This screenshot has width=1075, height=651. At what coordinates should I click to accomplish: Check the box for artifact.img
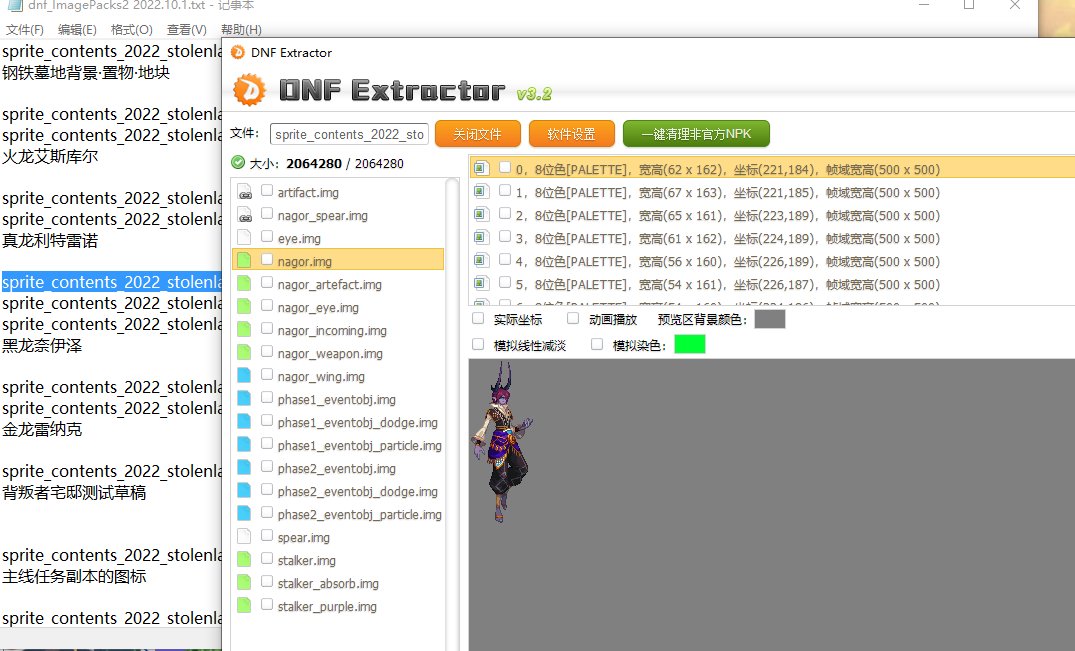coord(267,191)
